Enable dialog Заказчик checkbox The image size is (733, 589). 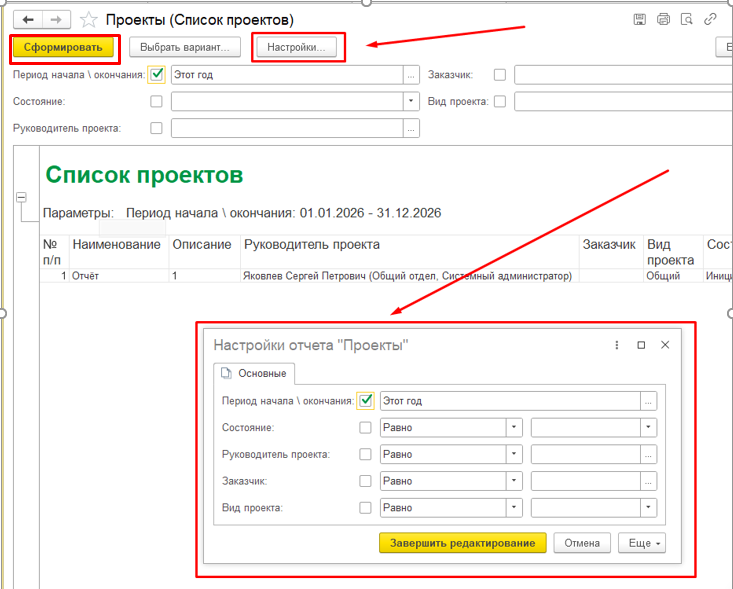coord(365,481)
